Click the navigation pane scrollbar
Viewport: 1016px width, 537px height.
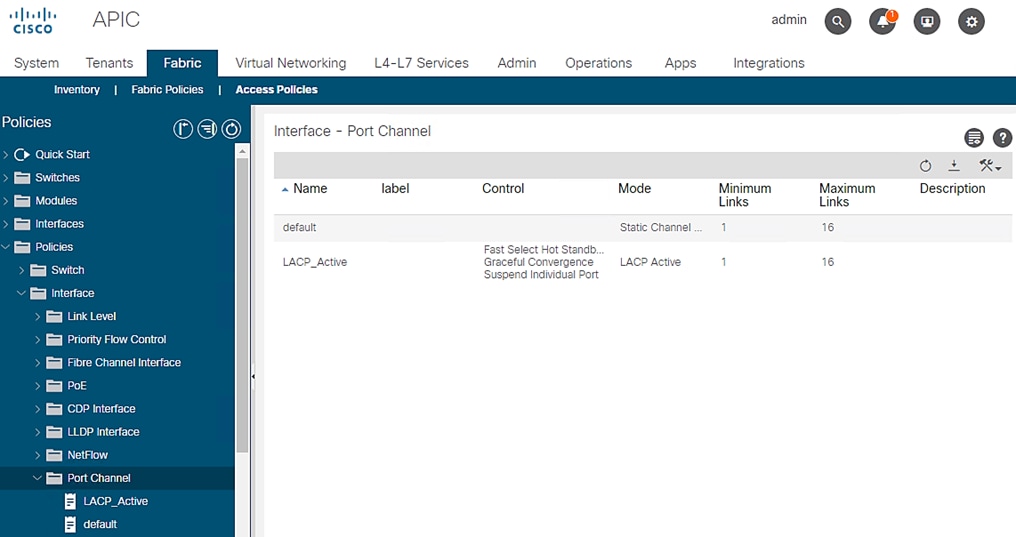pos(242,300)
